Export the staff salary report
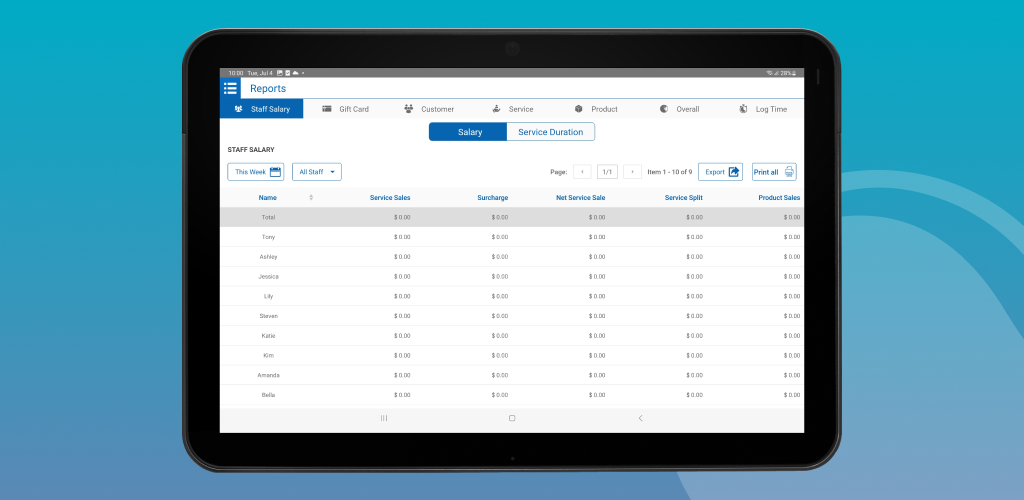Screen dimensions: 1024x500 point(720,172)
